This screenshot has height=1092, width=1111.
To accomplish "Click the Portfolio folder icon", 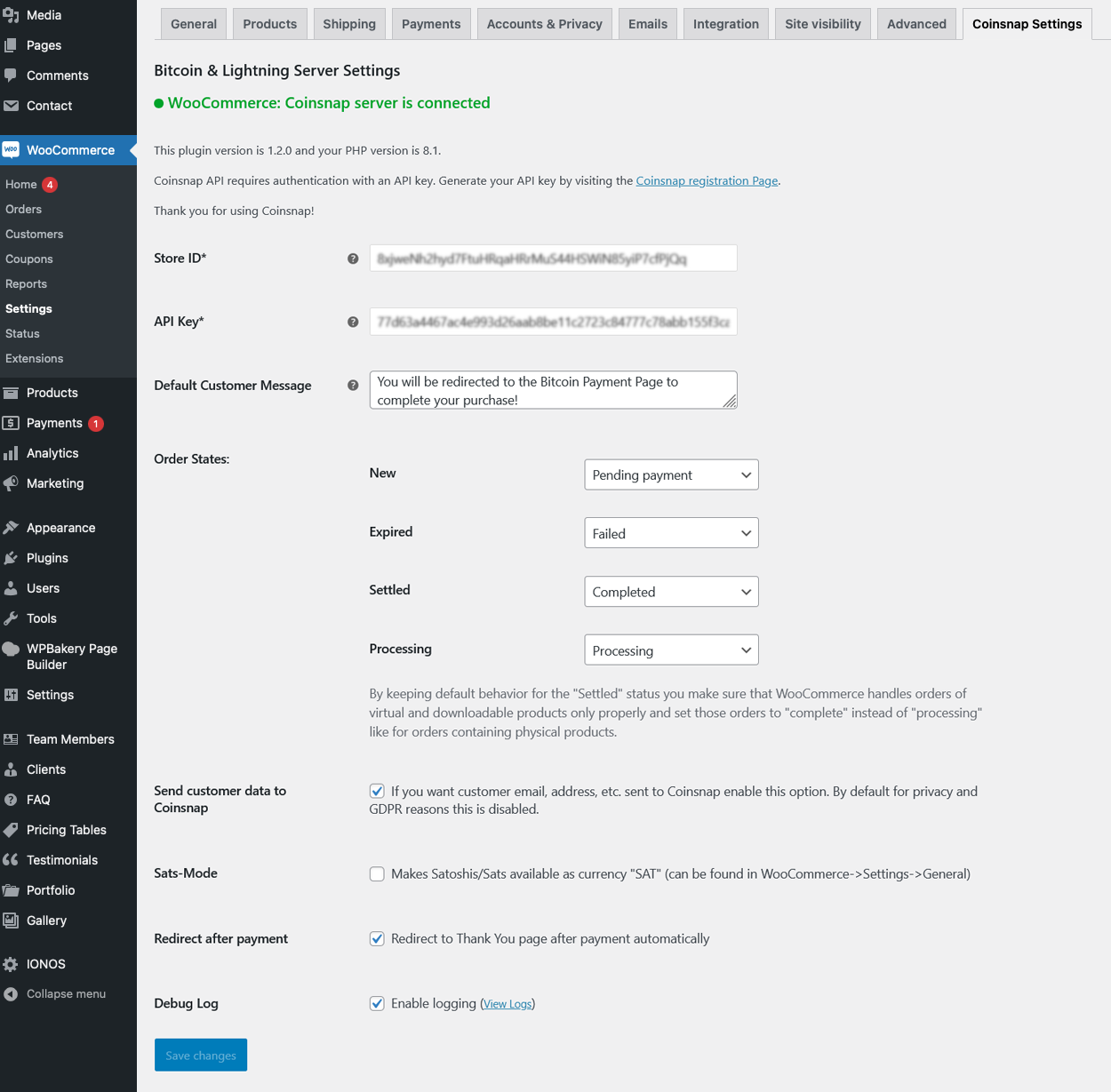I will coord(11,890).
